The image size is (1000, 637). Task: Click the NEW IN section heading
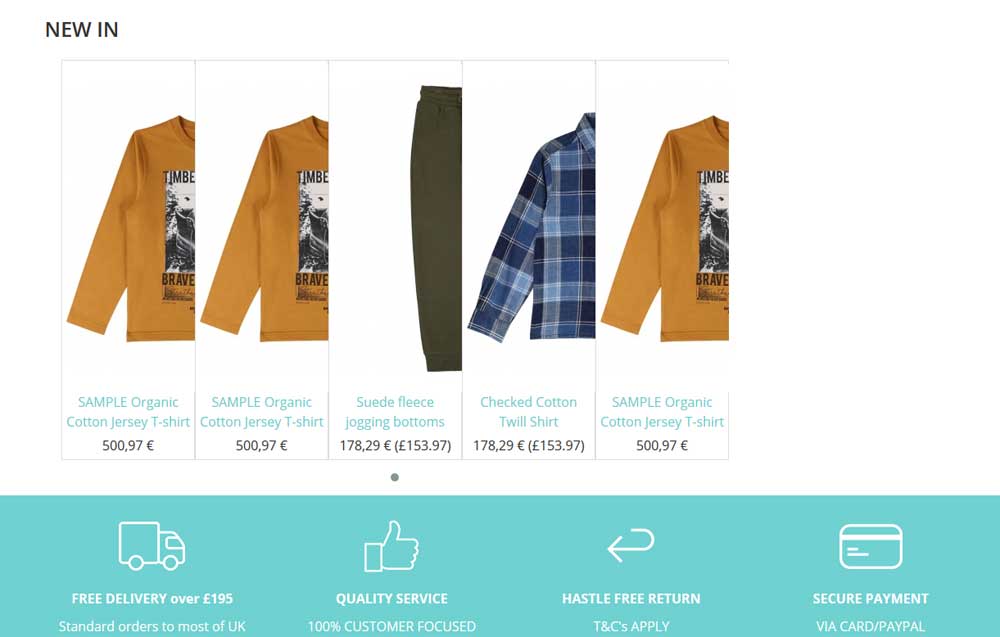point(82,30)
